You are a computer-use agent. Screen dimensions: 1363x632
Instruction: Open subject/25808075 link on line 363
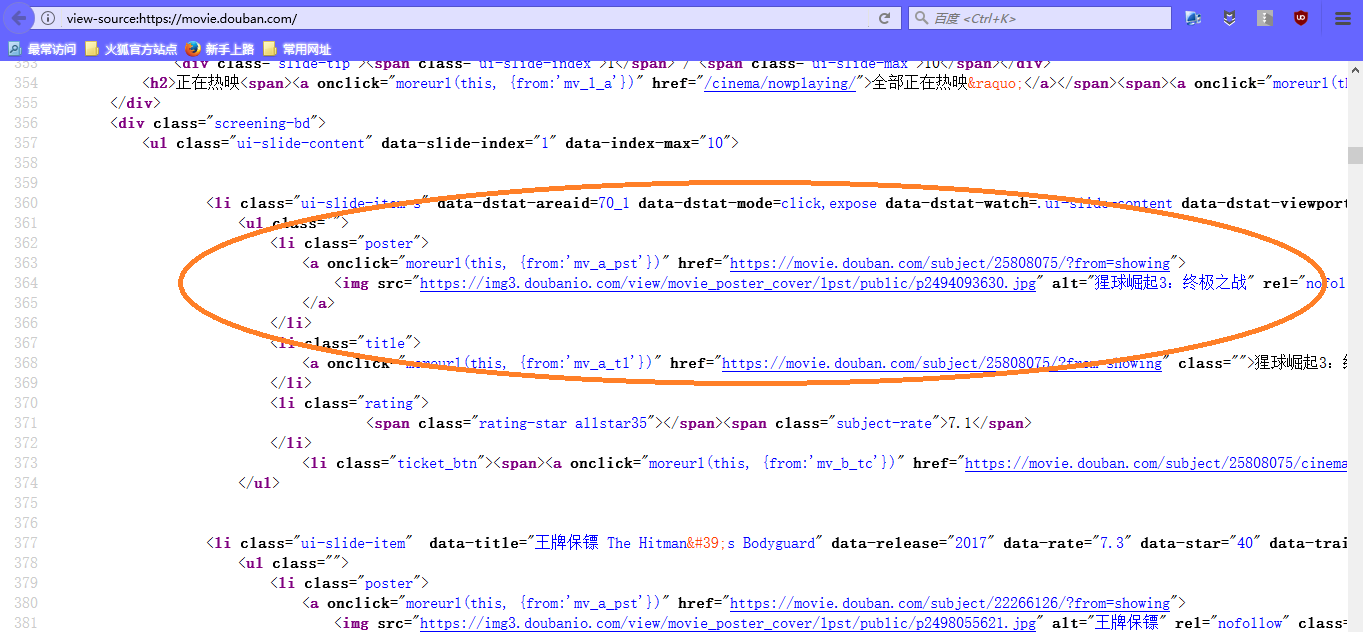pos(949,263)
